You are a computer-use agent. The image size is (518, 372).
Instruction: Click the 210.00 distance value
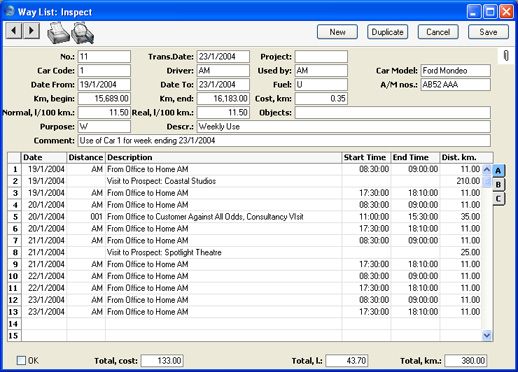click(x=468, y=181)
